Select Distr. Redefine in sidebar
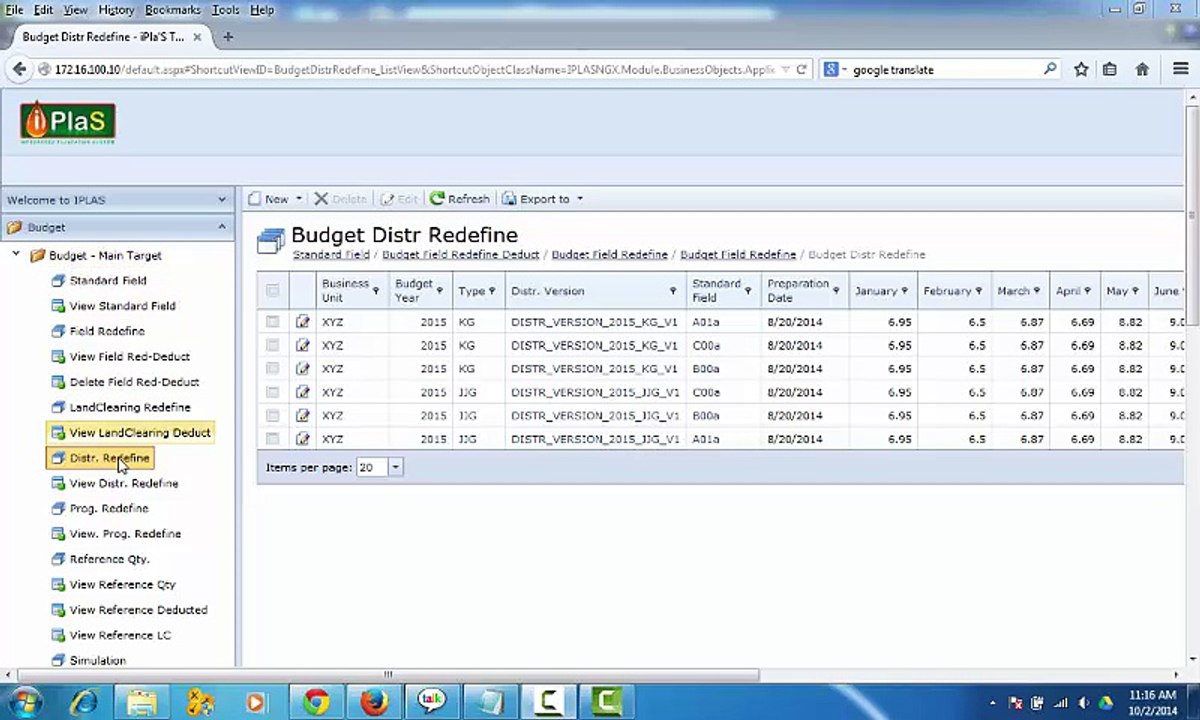The height and width of the screenshot is (720, 1200). coord(100,458)
